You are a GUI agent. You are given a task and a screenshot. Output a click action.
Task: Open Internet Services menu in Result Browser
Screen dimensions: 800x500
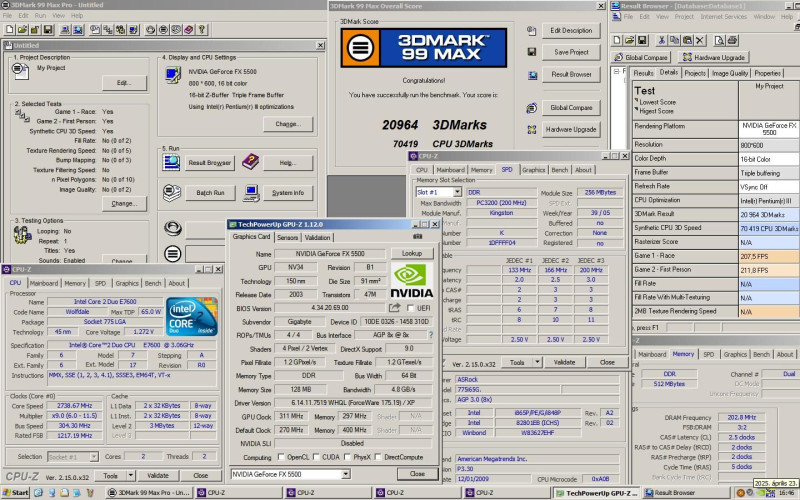[723, 16]
